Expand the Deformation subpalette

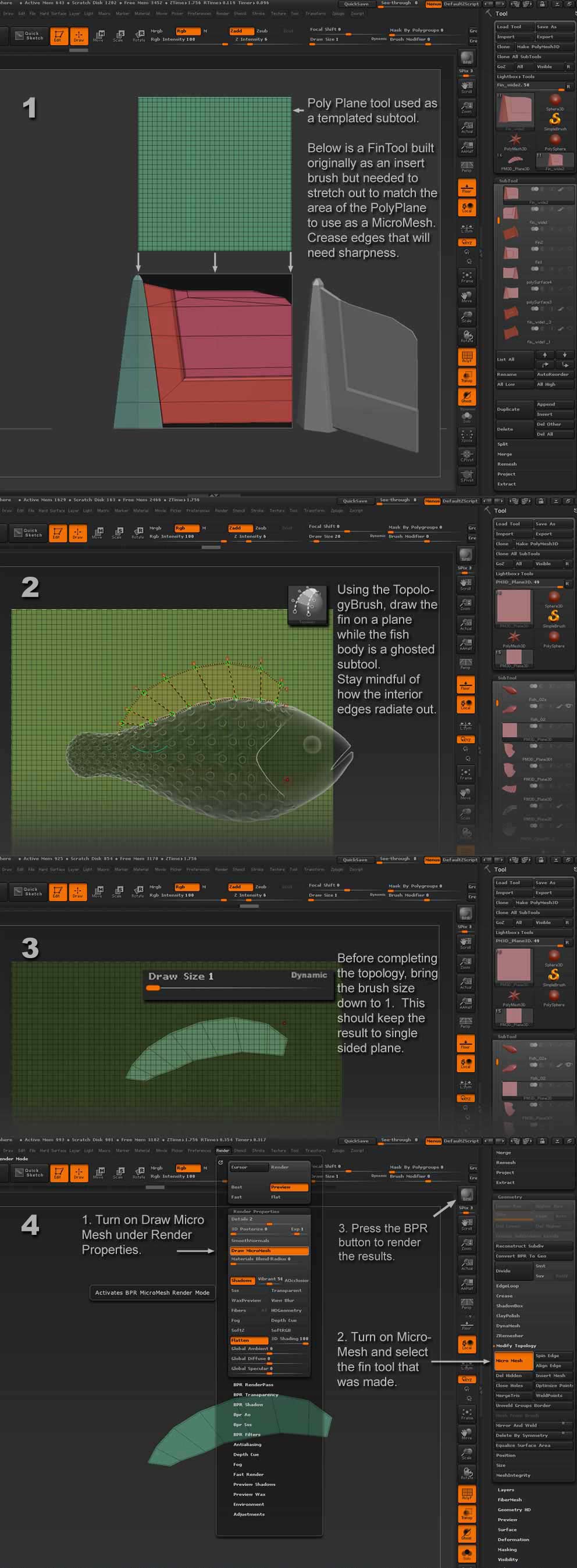pyautogui.click(x=513, y=1540)
